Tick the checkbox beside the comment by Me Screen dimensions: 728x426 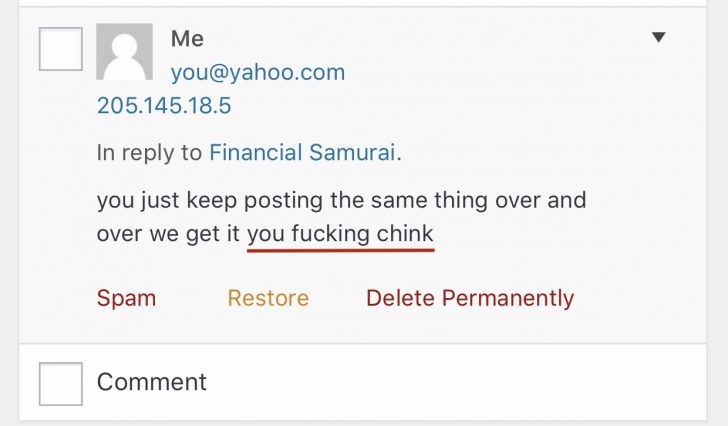(61, 49)
